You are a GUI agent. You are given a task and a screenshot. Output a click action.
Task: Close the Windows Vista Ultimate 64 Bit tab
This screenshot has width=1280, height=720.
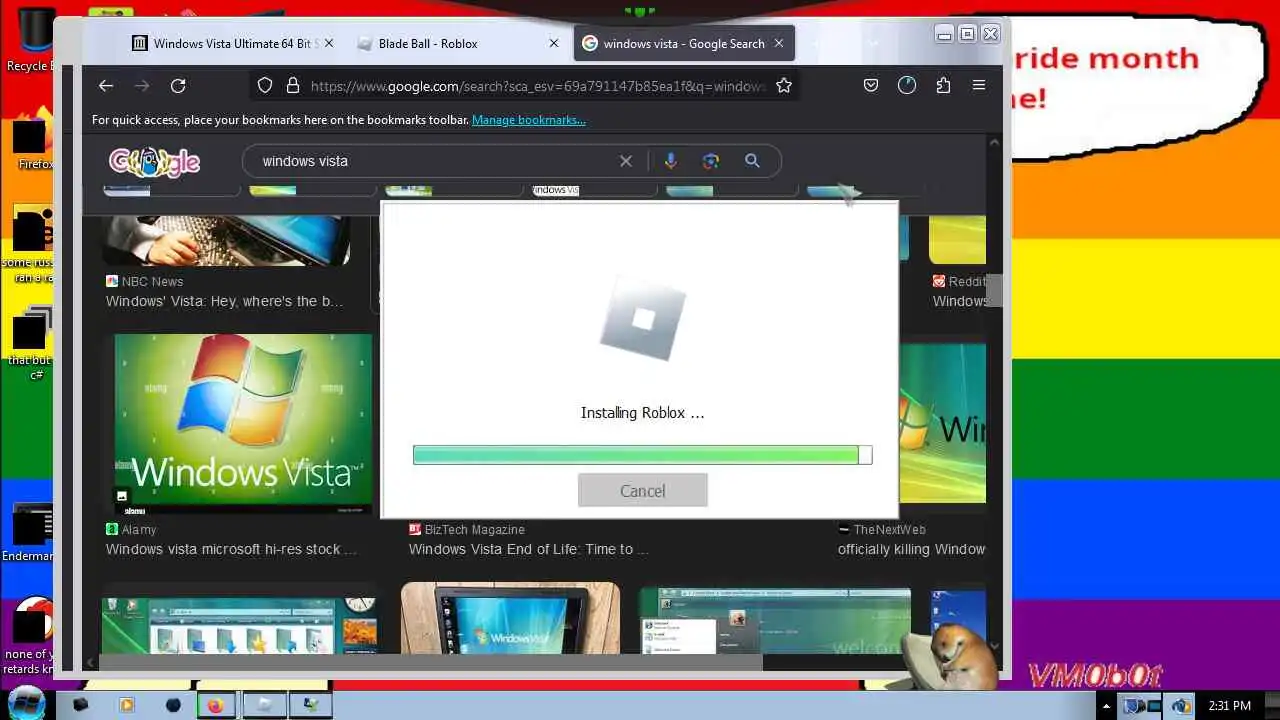(329, 44)
